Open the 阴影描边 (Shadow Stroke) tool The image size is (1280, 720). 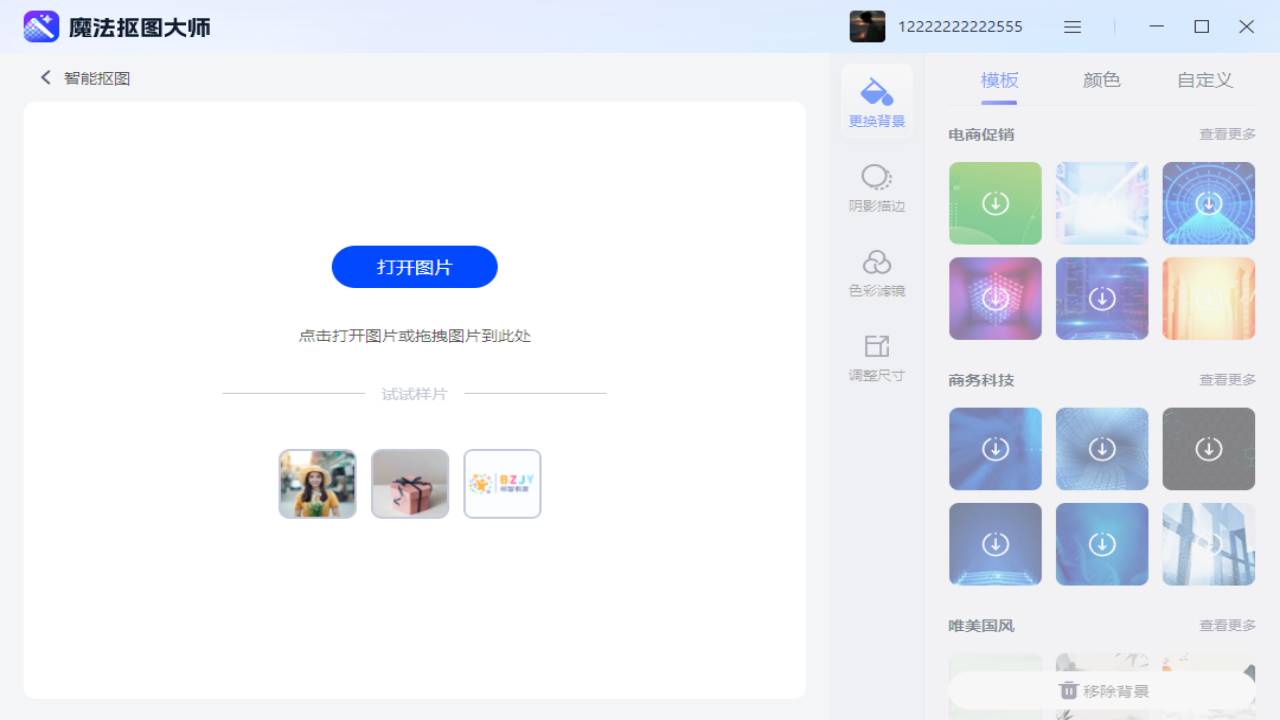click(876, 188)
